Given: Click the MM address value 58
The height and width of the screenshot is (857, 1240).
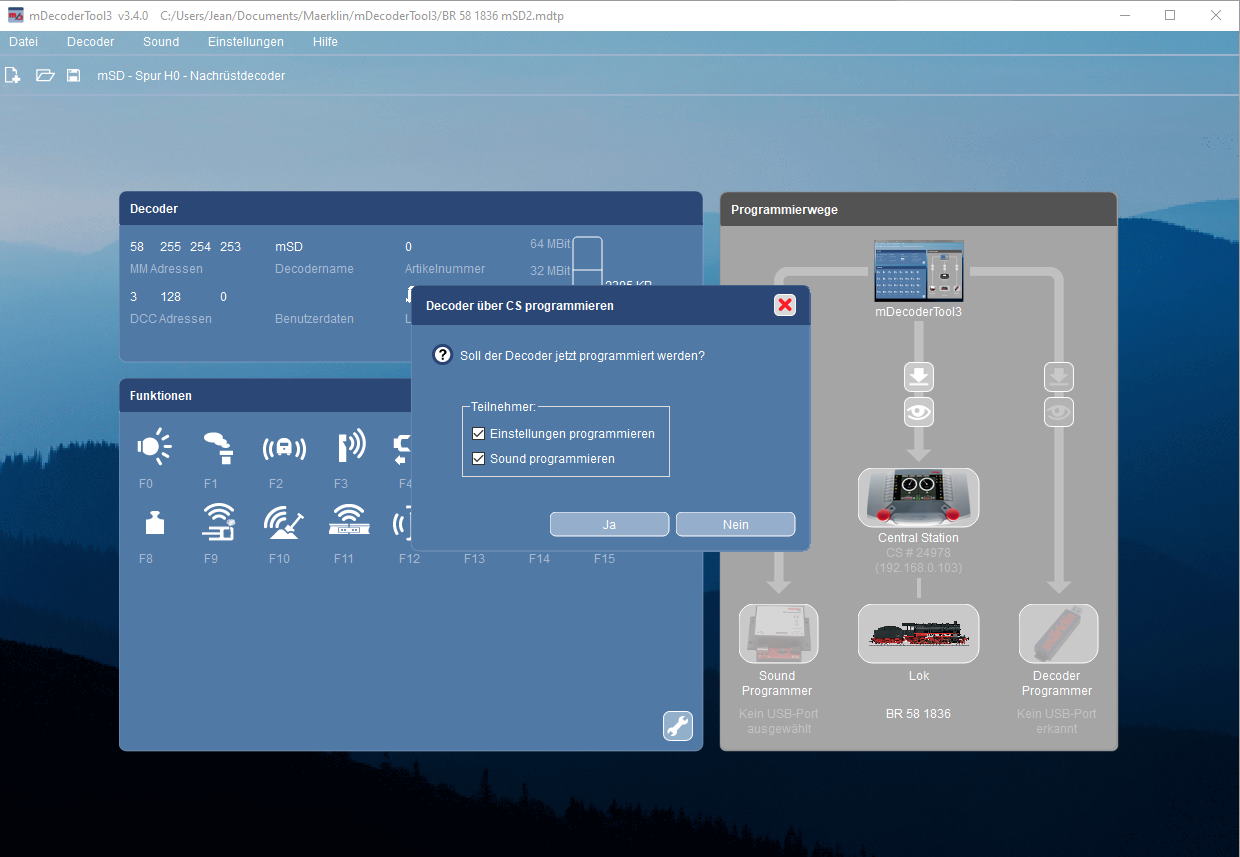Looking at the screenshot, I should click(x=137, y=247).
